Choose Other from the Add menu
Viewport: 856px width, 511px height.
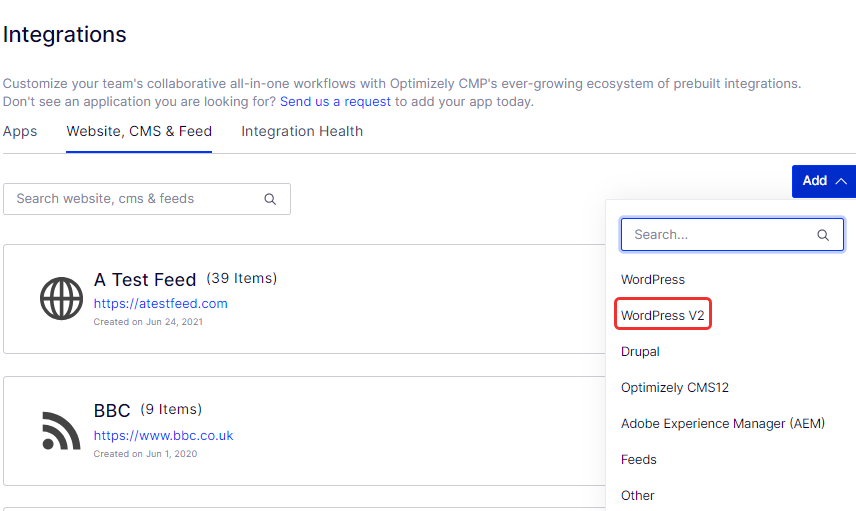637,496
